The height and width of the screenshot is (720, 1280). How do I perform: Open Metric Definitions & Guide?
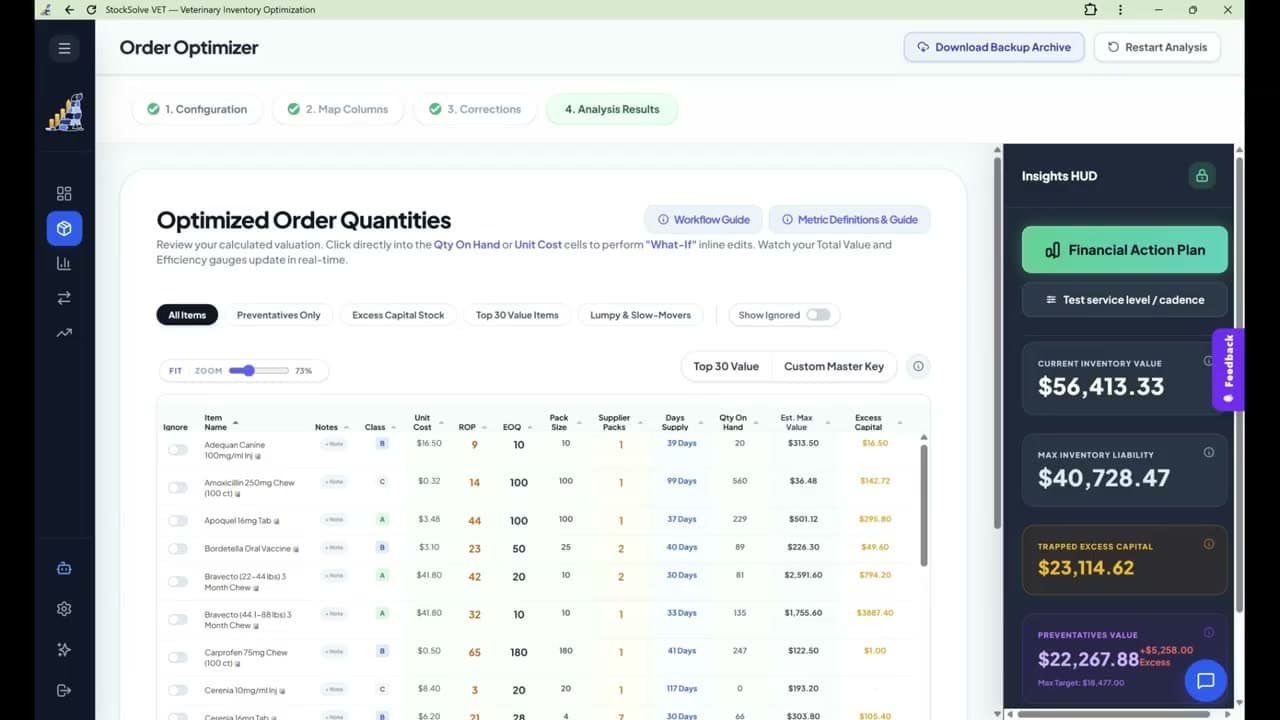tap(849, 220)
